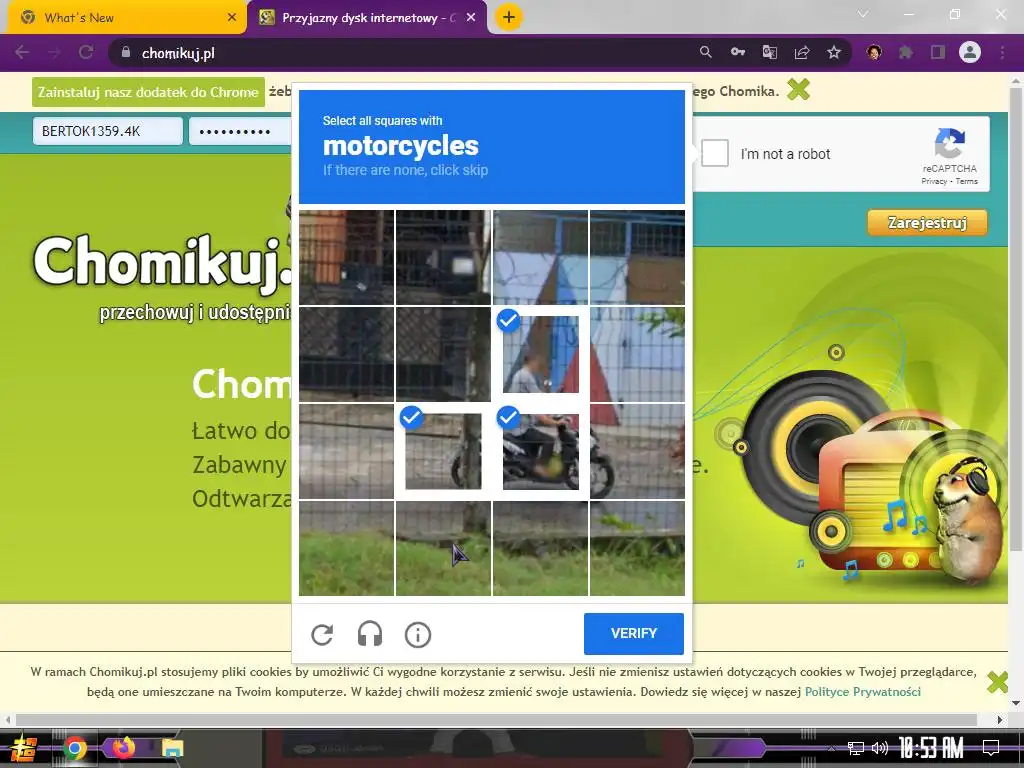The width and height of the screenshot is (1024, 768).
Task: Open the reCAPTCHA Privacy link
Action: (933, 182)
